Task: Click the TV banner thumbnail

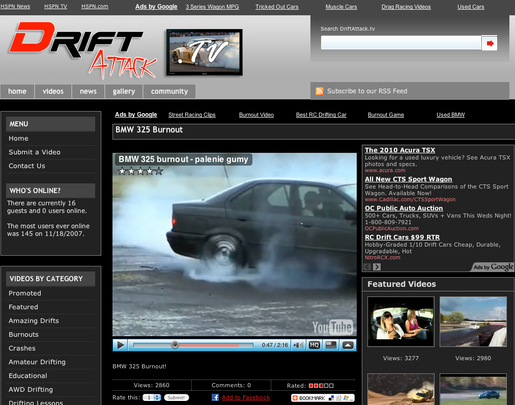Action: coord(204,52)
